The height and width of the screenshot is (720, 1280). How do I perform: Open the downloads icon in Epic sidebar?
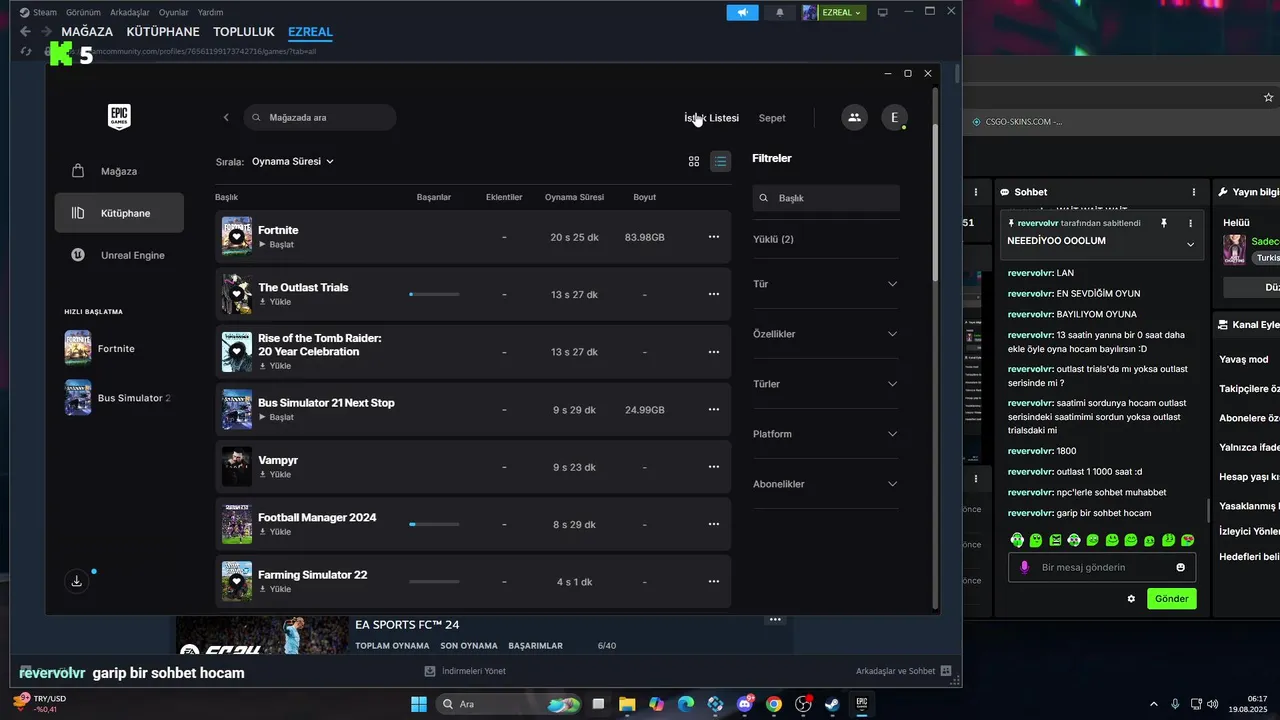coord(77,581)
